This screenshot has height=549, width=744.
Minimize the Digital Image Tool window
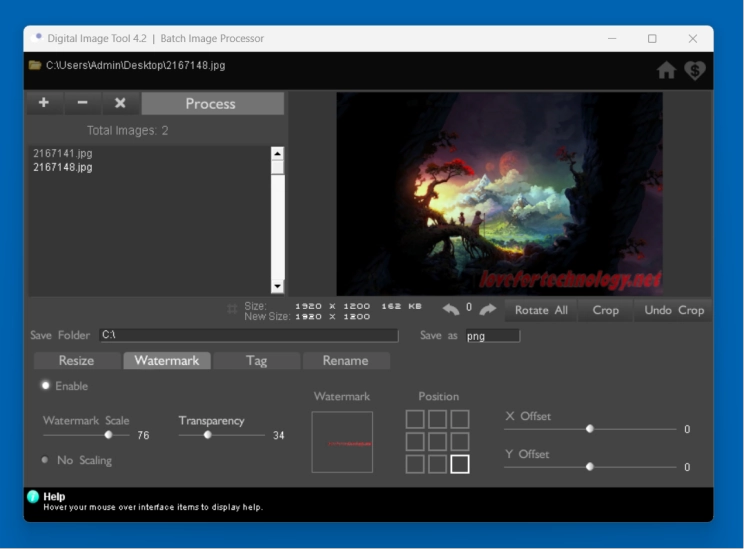(612, 38)
